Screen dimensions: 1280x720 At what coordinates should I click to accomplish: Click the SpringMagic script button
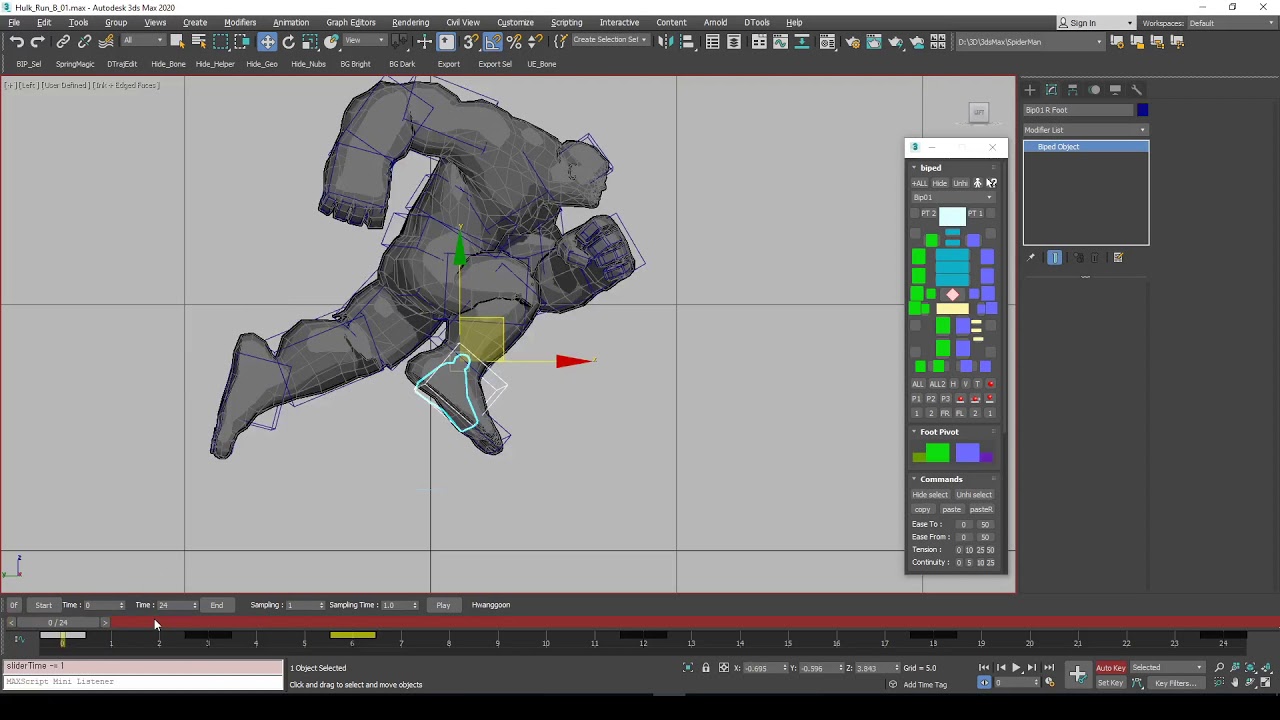click(x=75, y=64)
